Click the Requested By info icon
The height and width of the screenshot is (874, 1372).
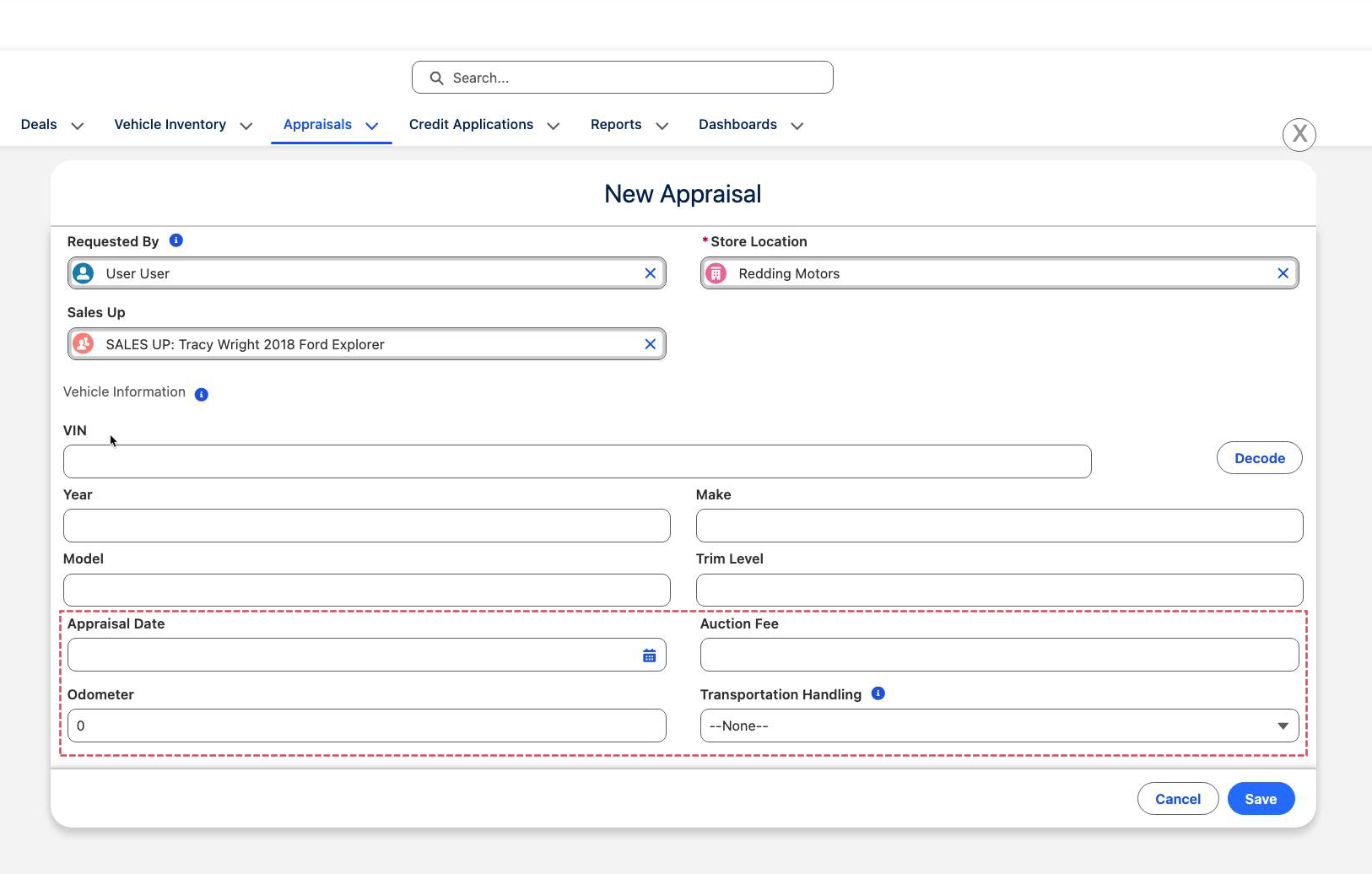pos(176,240)
